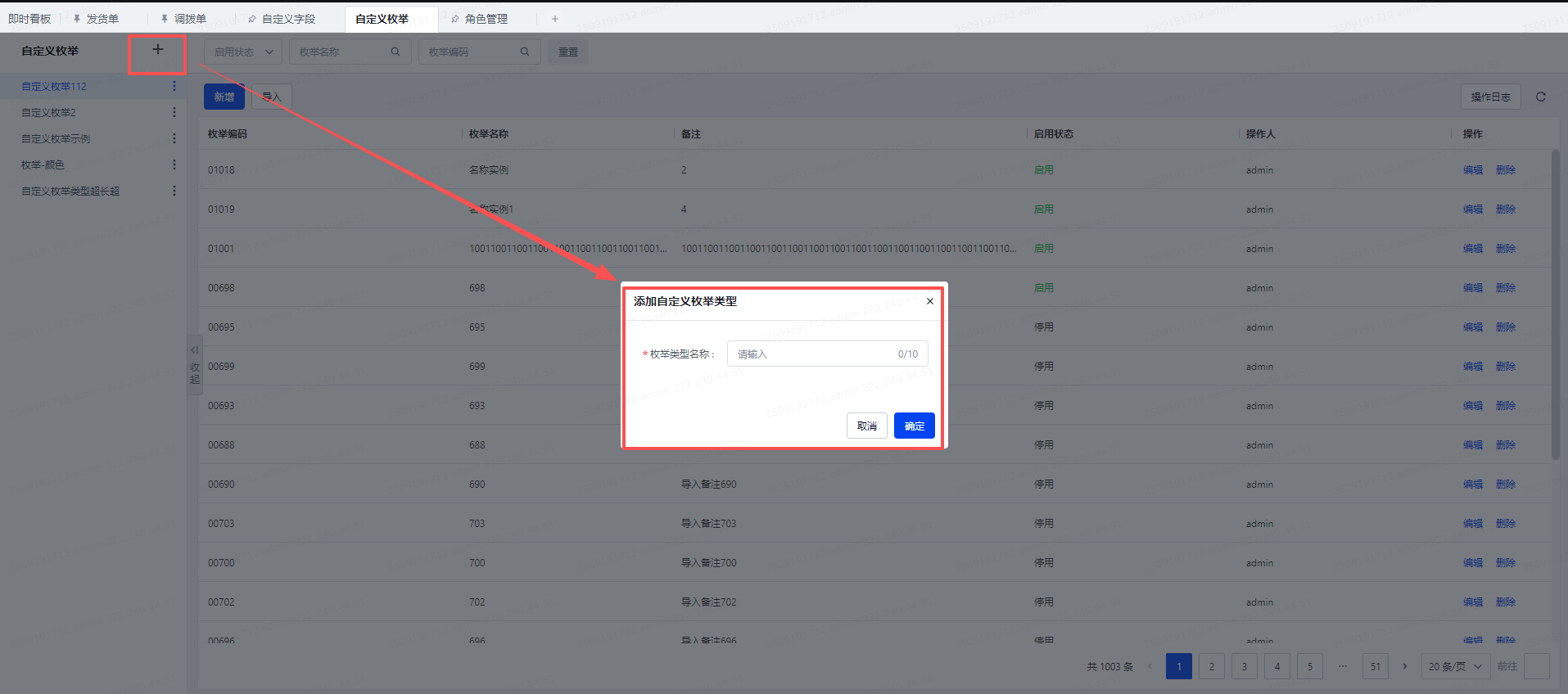Click 取消 in the dialog
The image size is (1568, 694).
pyautogui.click(x=867, y=426)
